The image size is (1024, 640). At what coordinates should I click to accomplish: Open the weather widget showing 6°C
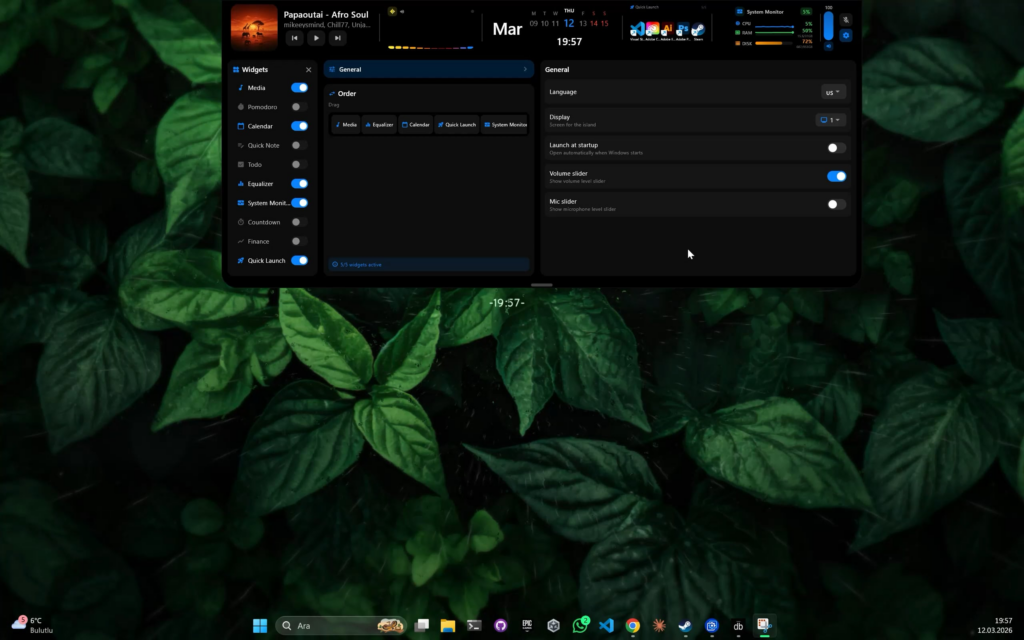click(x=32, y=625)
